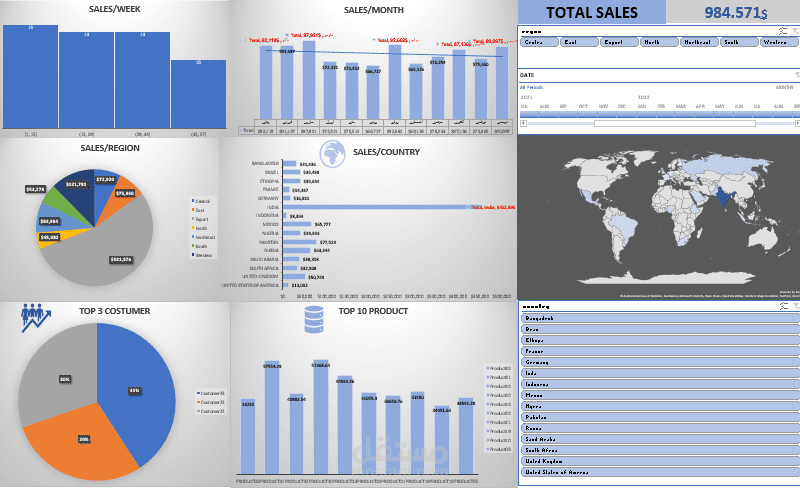Filter by Western region slicer button
Viewport: 800px width, 490px height.
click(779, 42)
